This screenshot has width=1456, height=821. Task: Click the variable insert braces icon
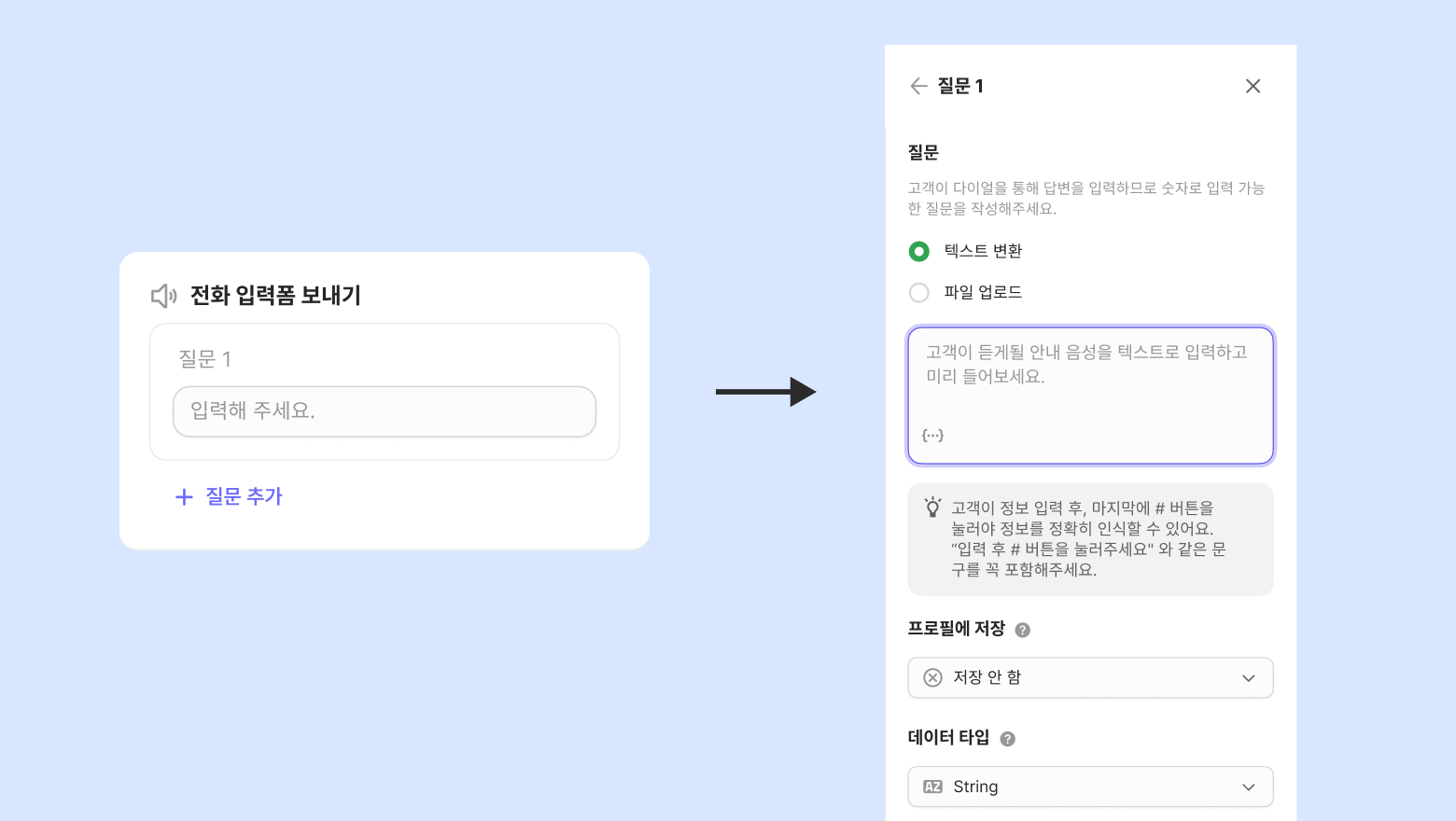coord(932,435)
